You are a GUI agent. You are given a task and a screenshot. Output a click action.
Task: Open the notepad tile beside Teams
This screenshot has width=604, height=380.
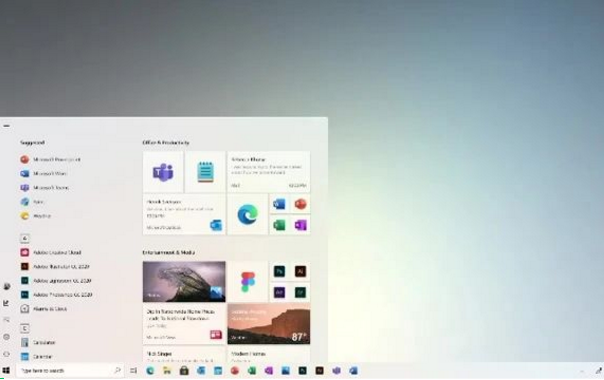tap(205, 172)
